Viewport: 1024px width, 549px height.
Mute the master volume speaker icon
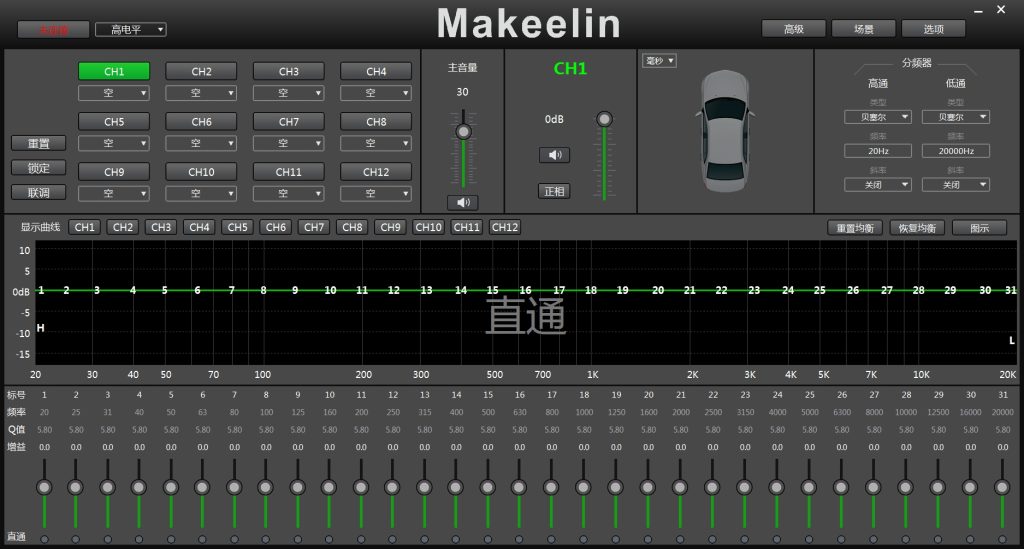point(463,202)
